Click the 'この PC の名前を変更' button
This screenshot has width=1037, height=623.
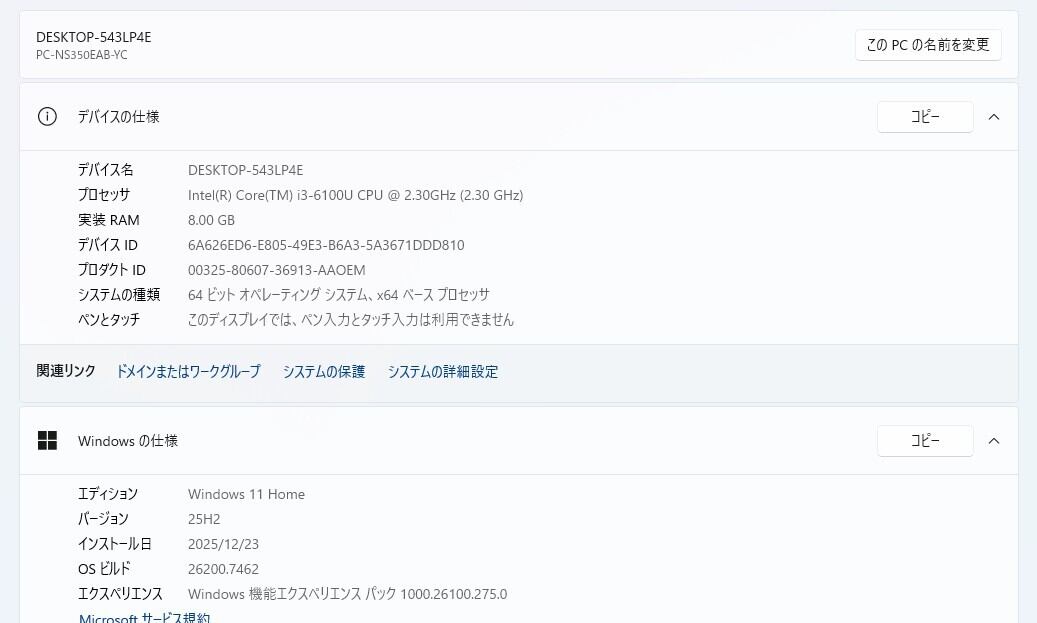[x=928, y=45]
